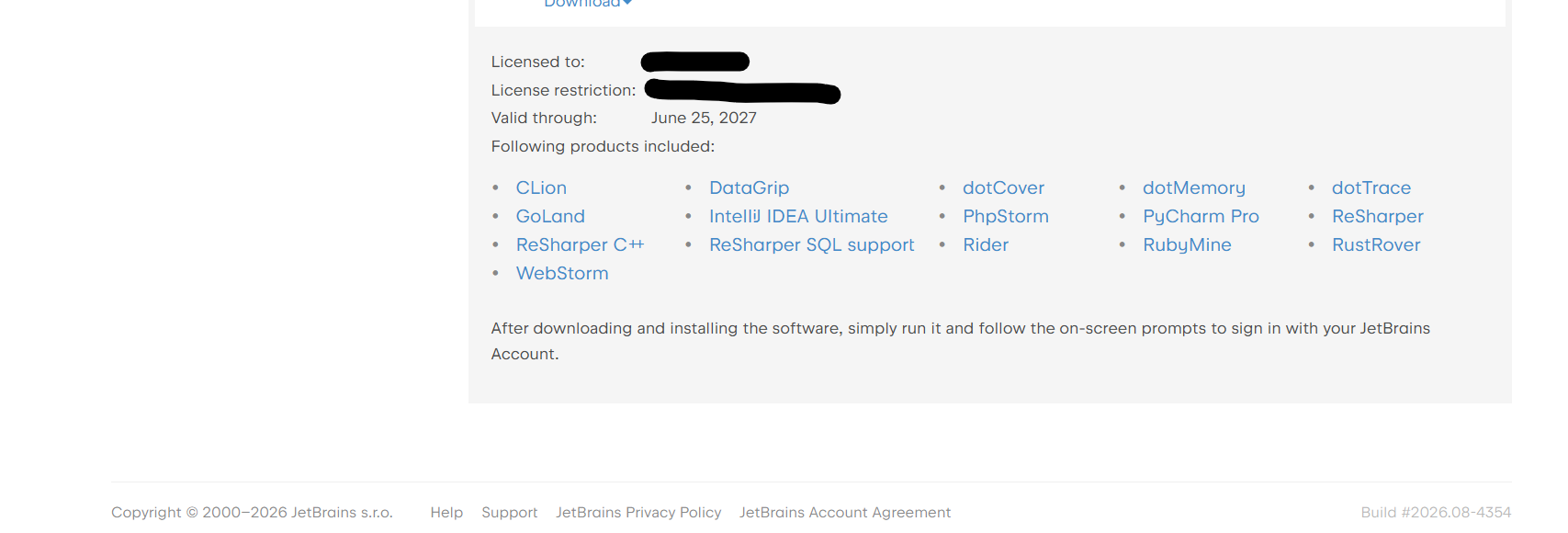Open the JetBrains Privacy Policy link
Image resolution: width=1568 pixels, height=533 pixels.
pos(638,512)
